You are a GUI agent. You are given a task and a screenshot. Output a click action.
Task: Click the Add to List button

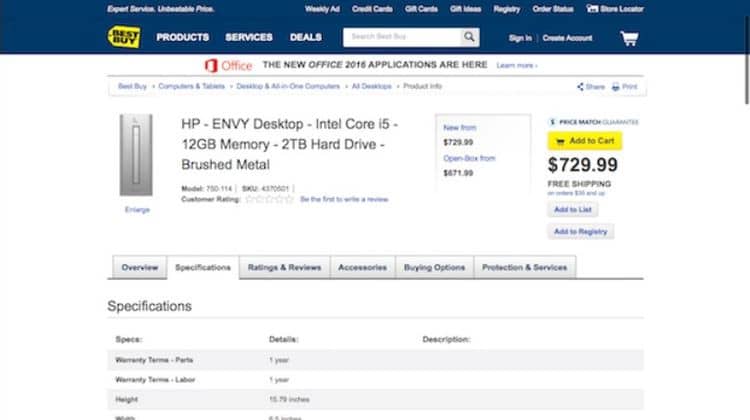pyautogui.click(x=573, y=210)
